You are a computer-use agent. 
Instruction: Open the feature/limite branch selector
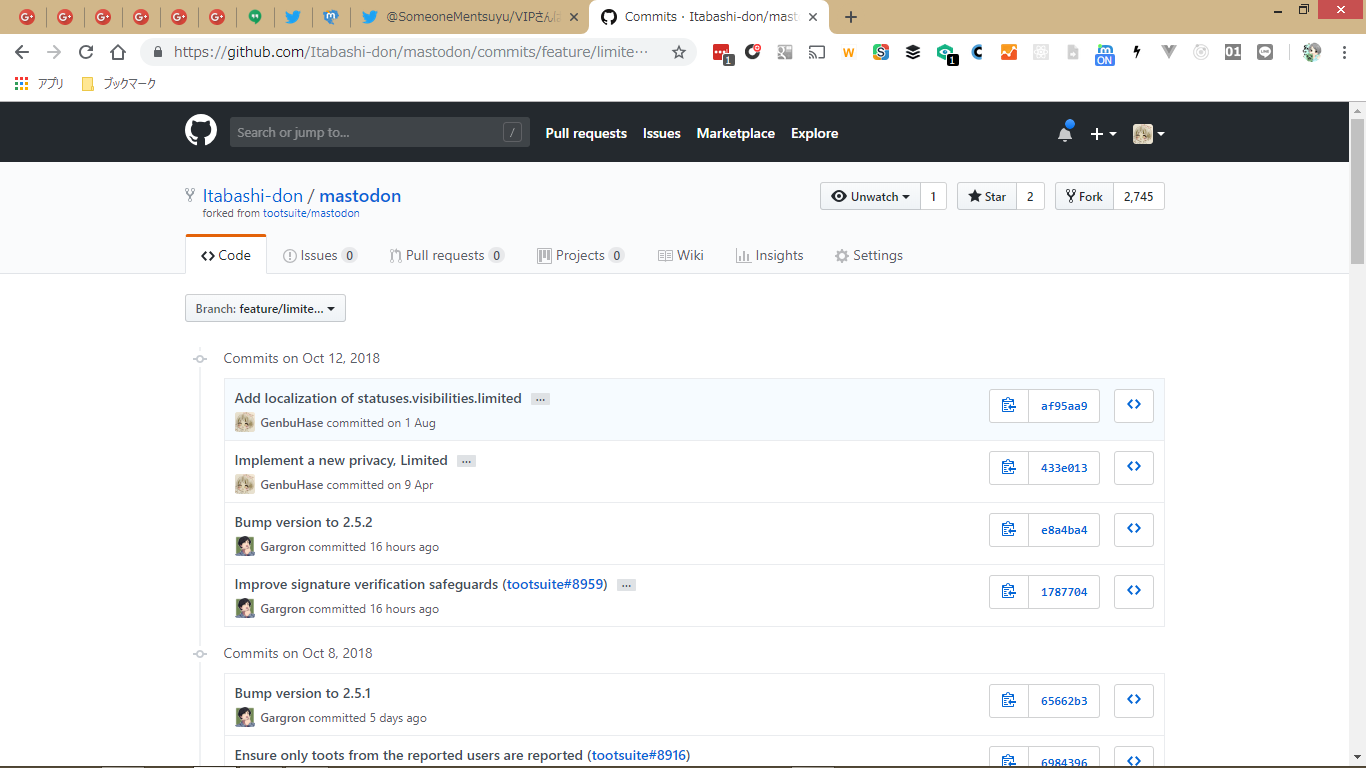tap(265, 309)
